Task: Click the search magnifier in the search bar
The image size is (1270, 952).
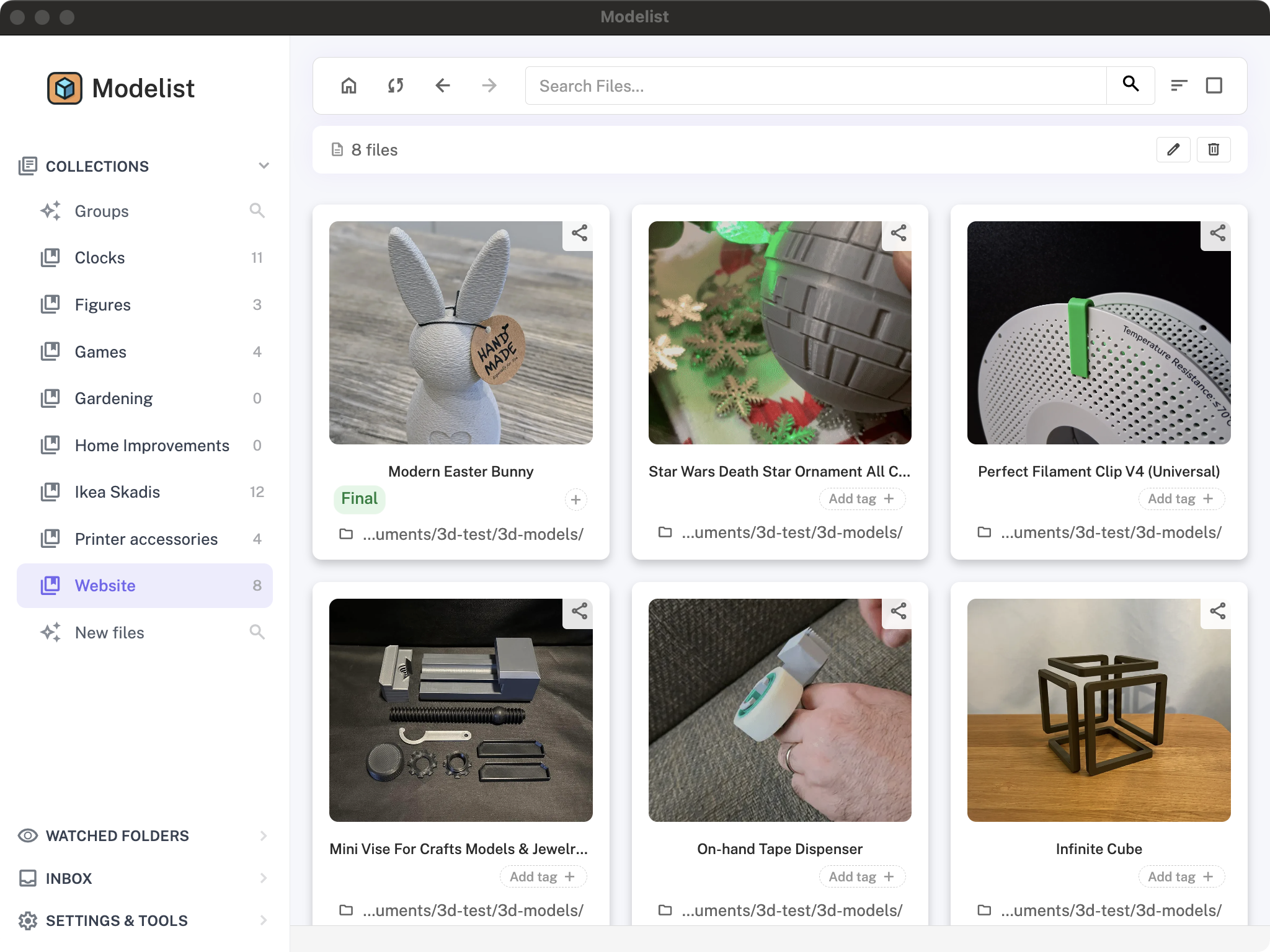Action: pos(1130,86)
